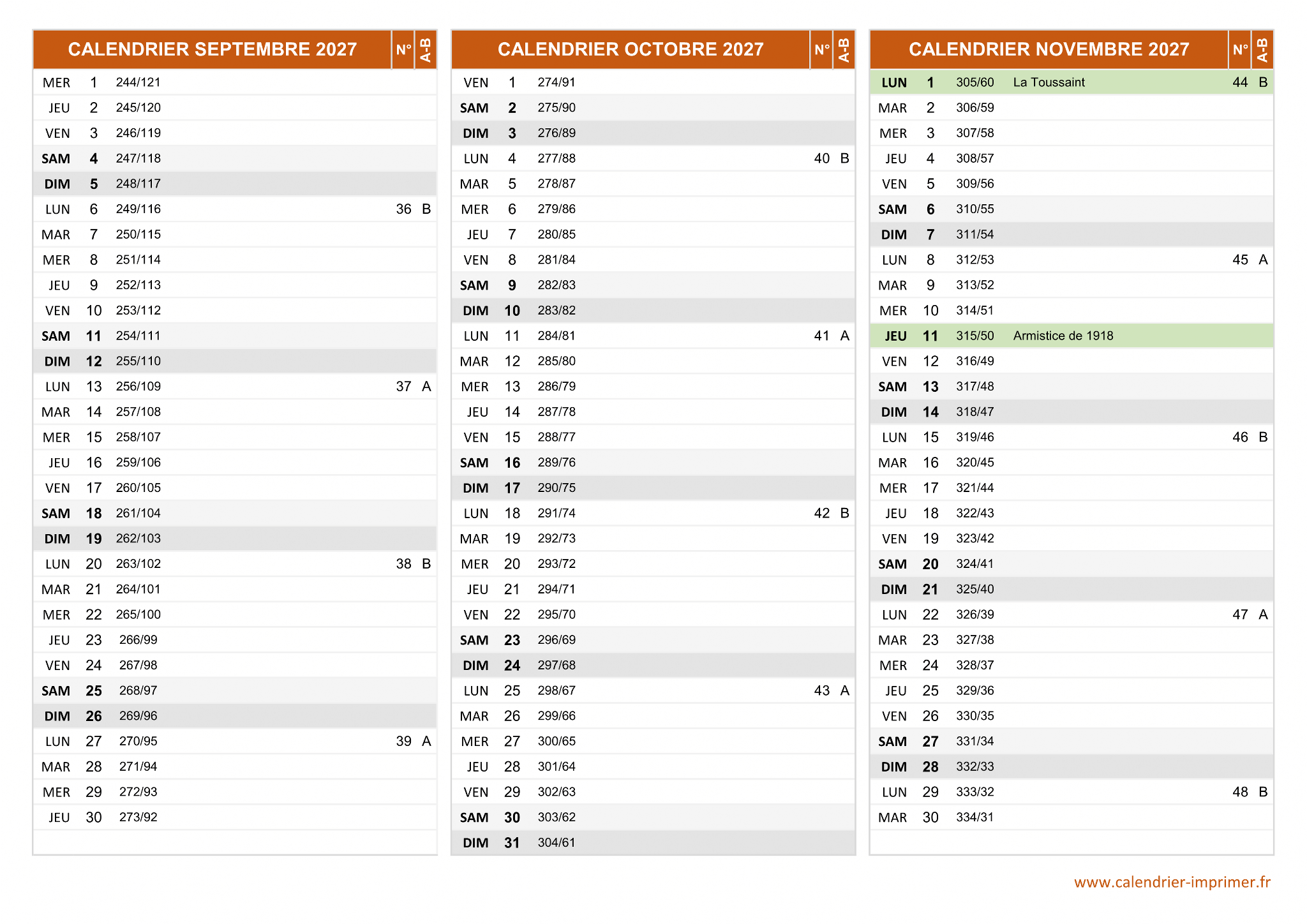Click the Calendrier Novembre 2027 header
The image size is (1307, 924).
pos(1049,49)
